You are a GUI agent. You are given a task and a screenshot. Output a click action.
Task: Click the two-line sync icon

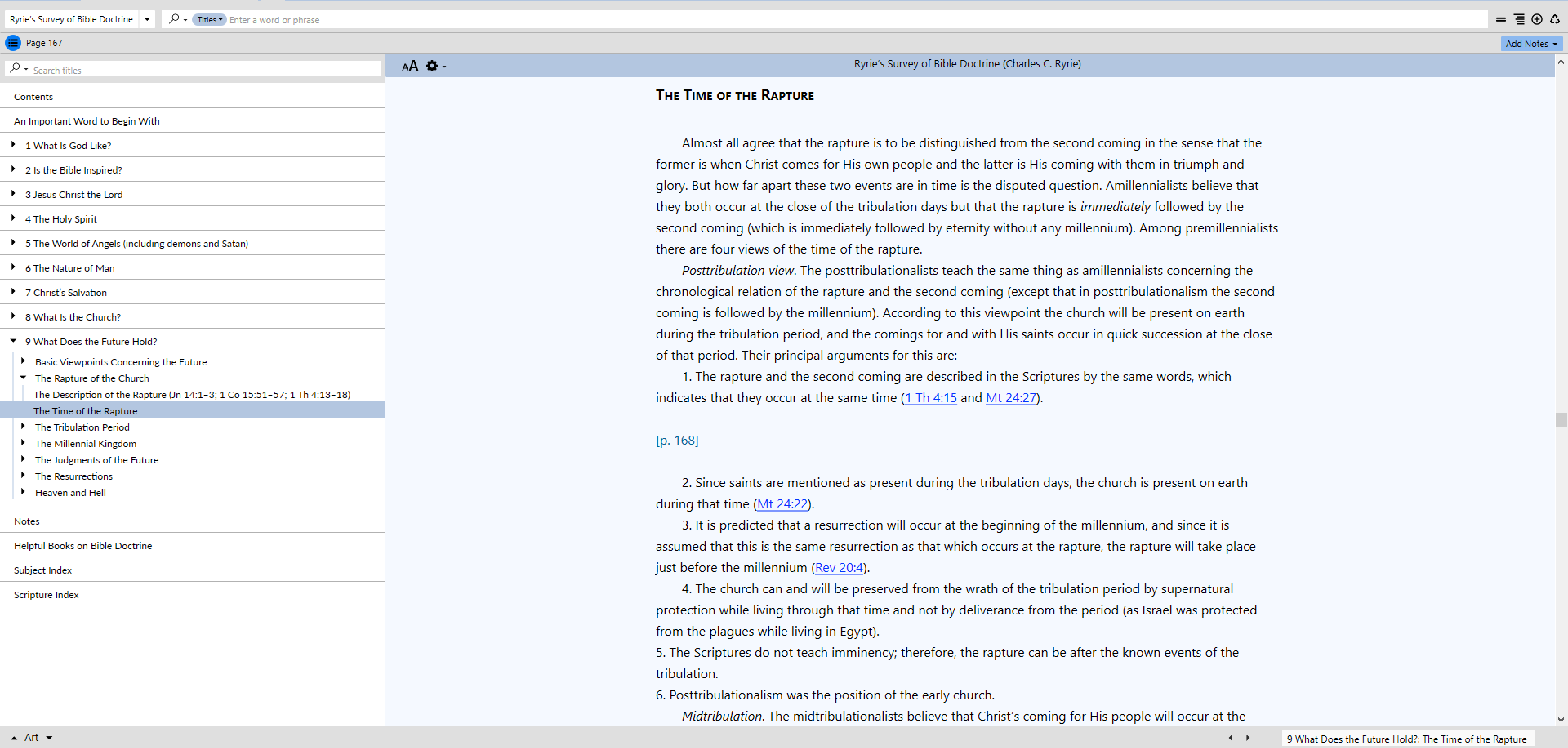(x=1501, y=20)
